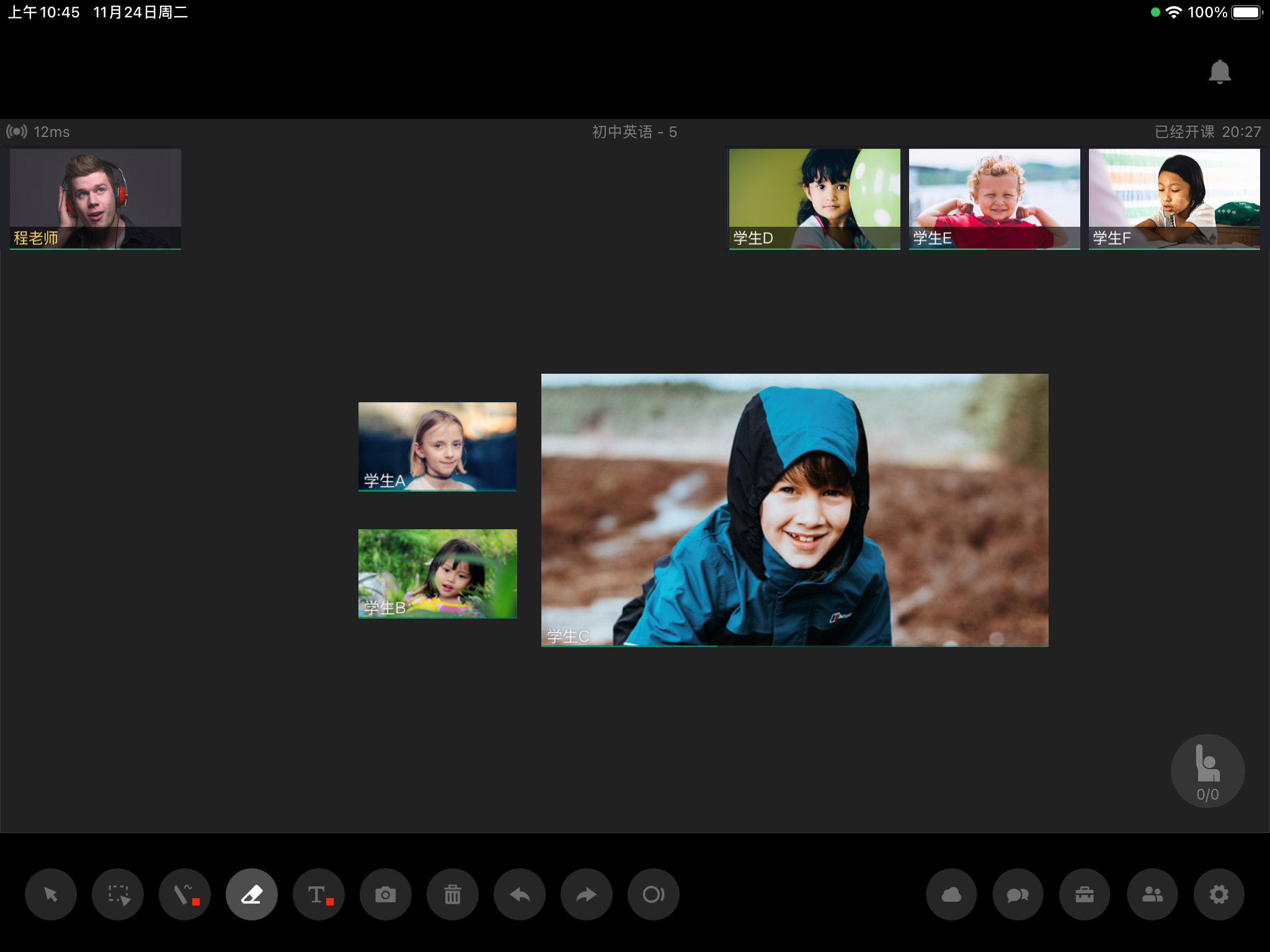Tap the trash can clear icon
1270x952 pixels.
pos(453,894)
